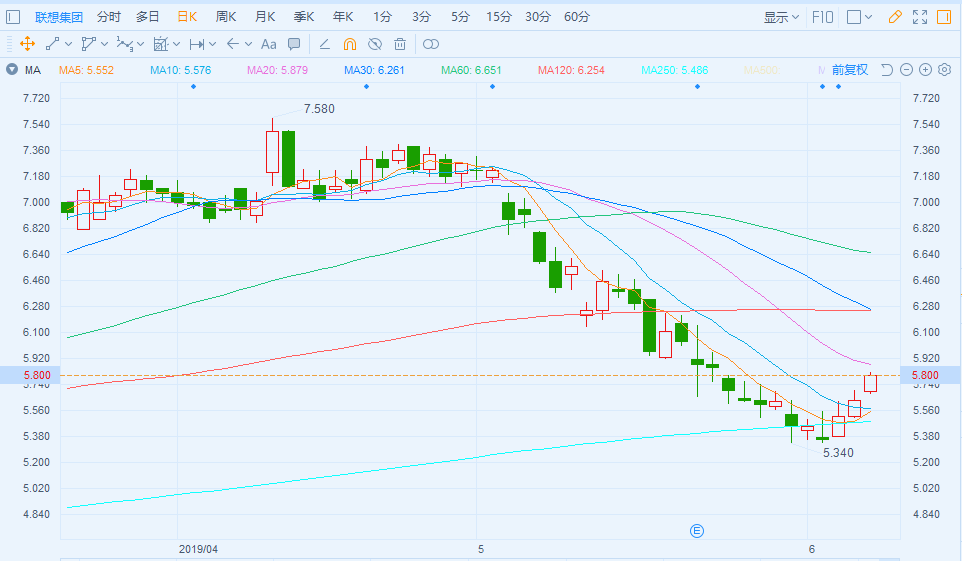Toggle hide drawings eye icon
Viewport: 962px width, 561px height.
pos(375,44)
